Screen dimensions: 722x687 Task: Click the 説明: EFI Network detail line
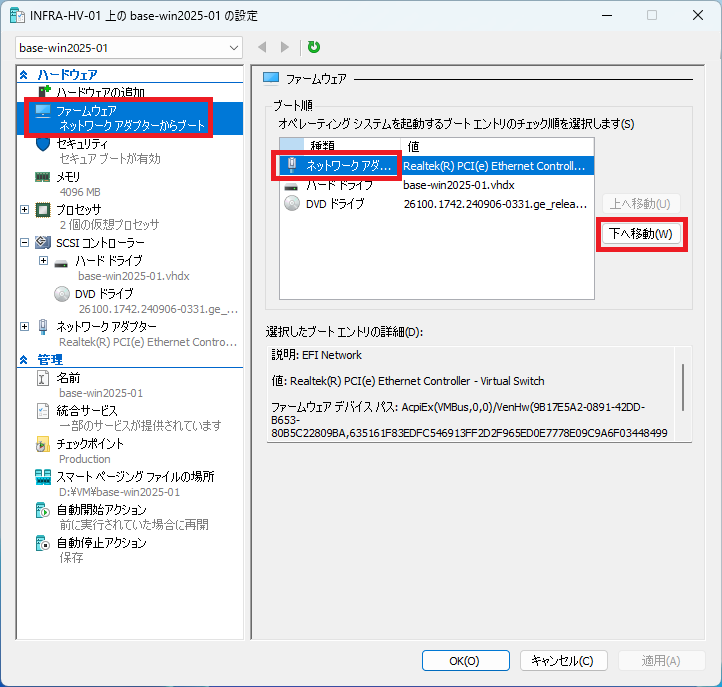(316, 355)
